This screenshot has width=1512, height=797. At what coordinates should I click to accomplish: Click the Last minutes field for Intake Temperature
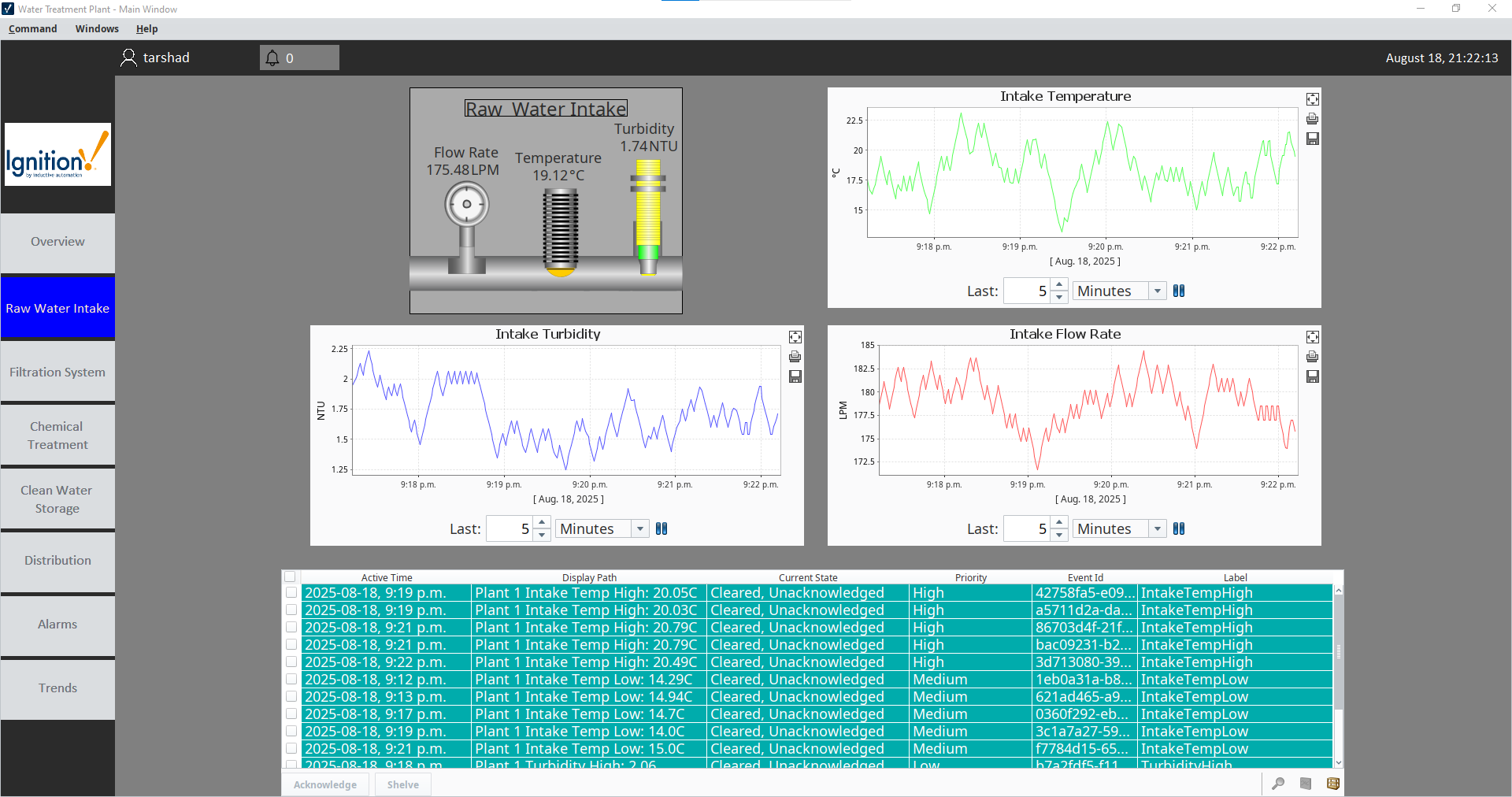click(1027, 291)
